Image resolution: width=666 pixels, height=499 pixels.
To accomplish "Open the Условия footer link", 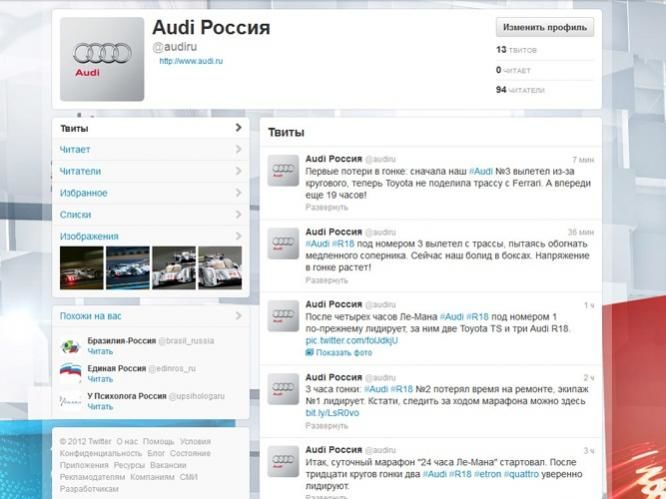I will pos(195,442).
